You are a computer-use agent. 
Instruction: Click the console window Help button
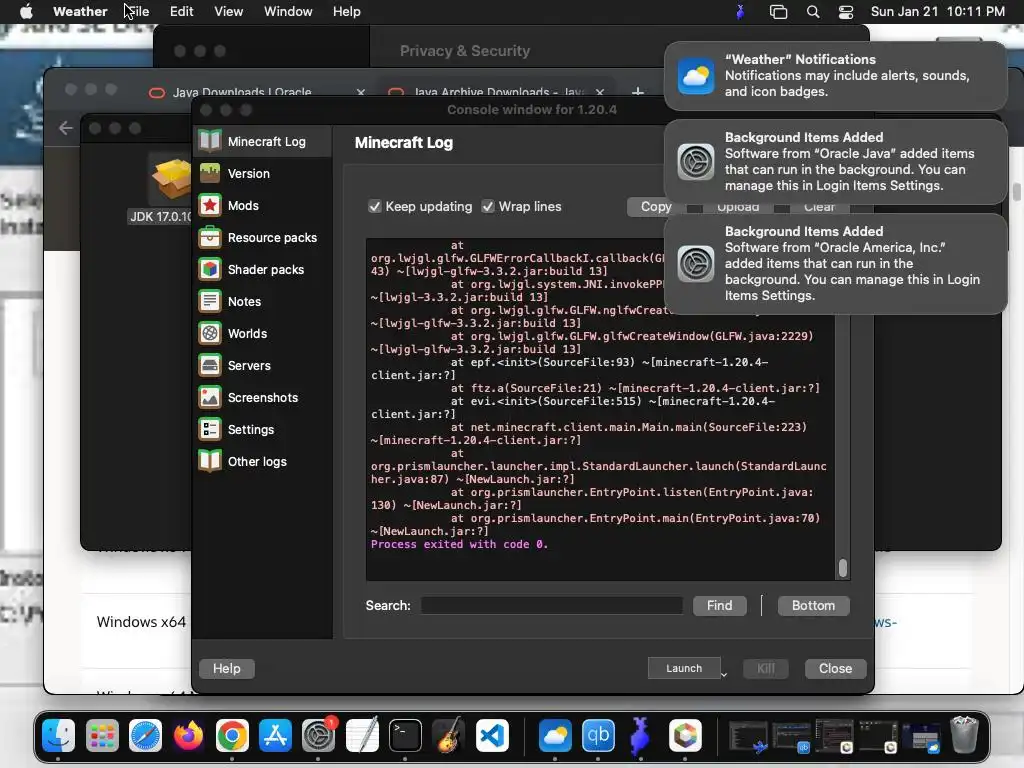227,668
